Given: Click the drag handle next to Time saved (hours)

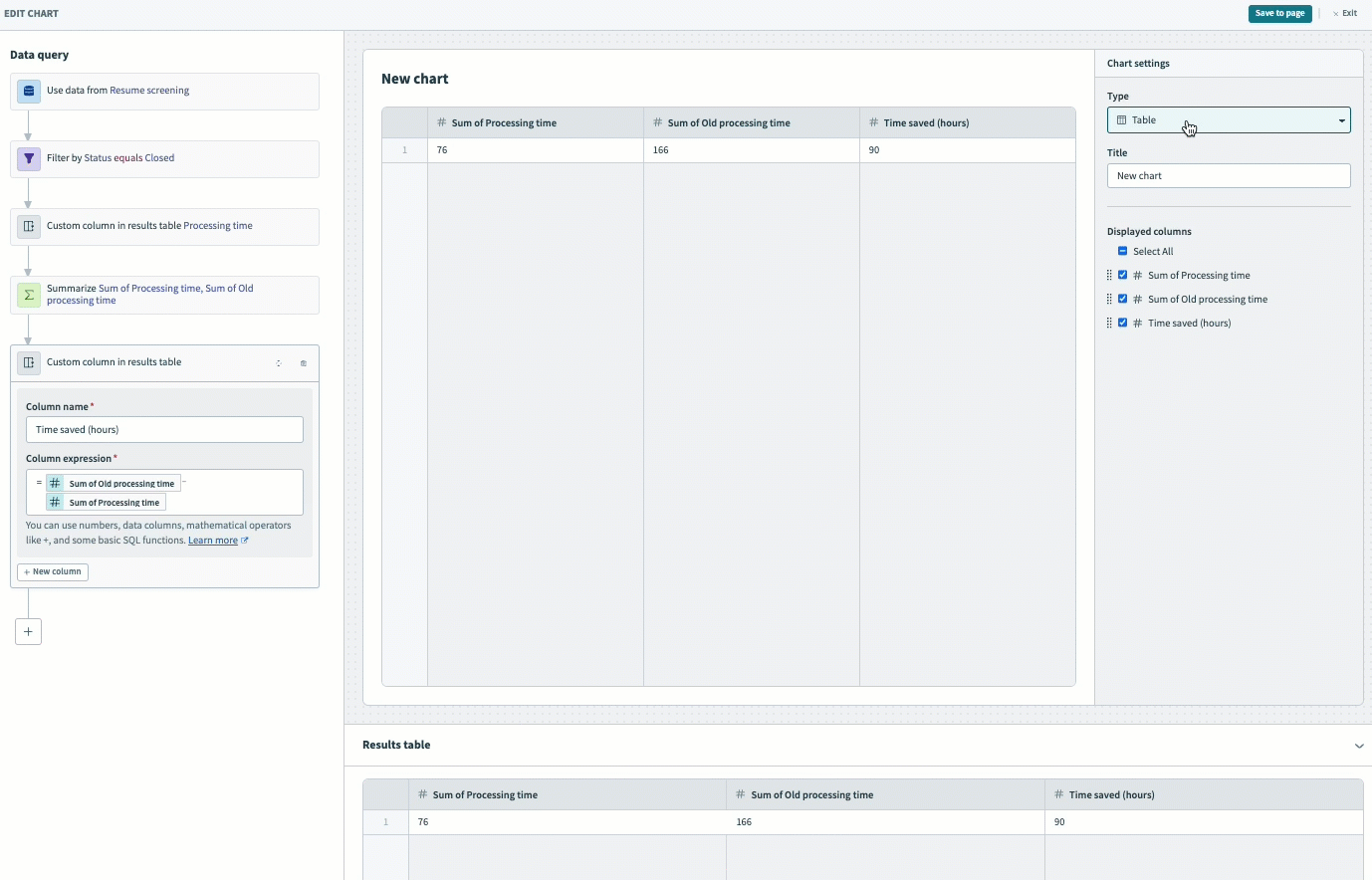Looking at the screenshot, I should point(1110,323).
